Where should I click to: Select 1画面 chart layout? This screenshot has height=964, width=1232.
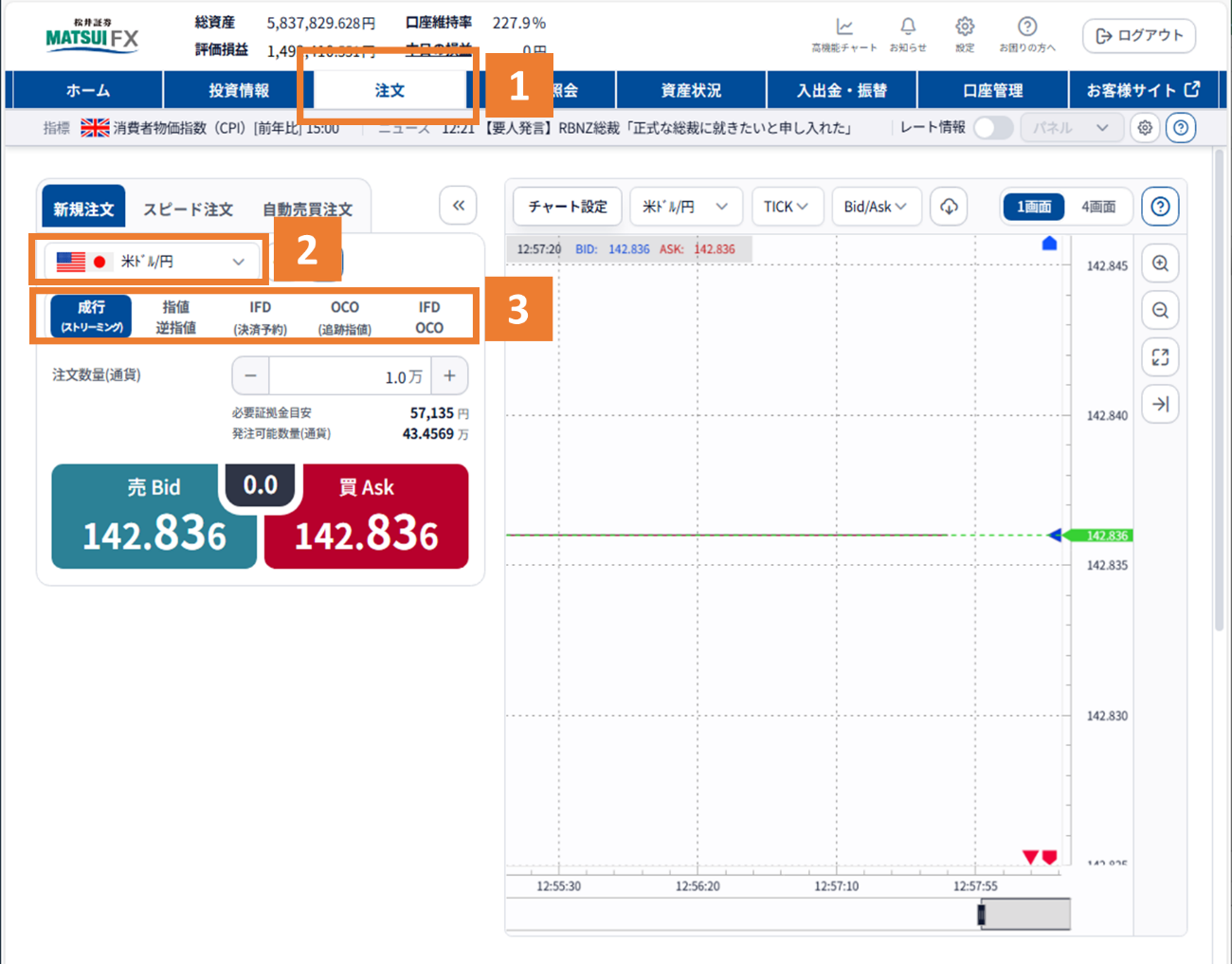click(1034, 207)
